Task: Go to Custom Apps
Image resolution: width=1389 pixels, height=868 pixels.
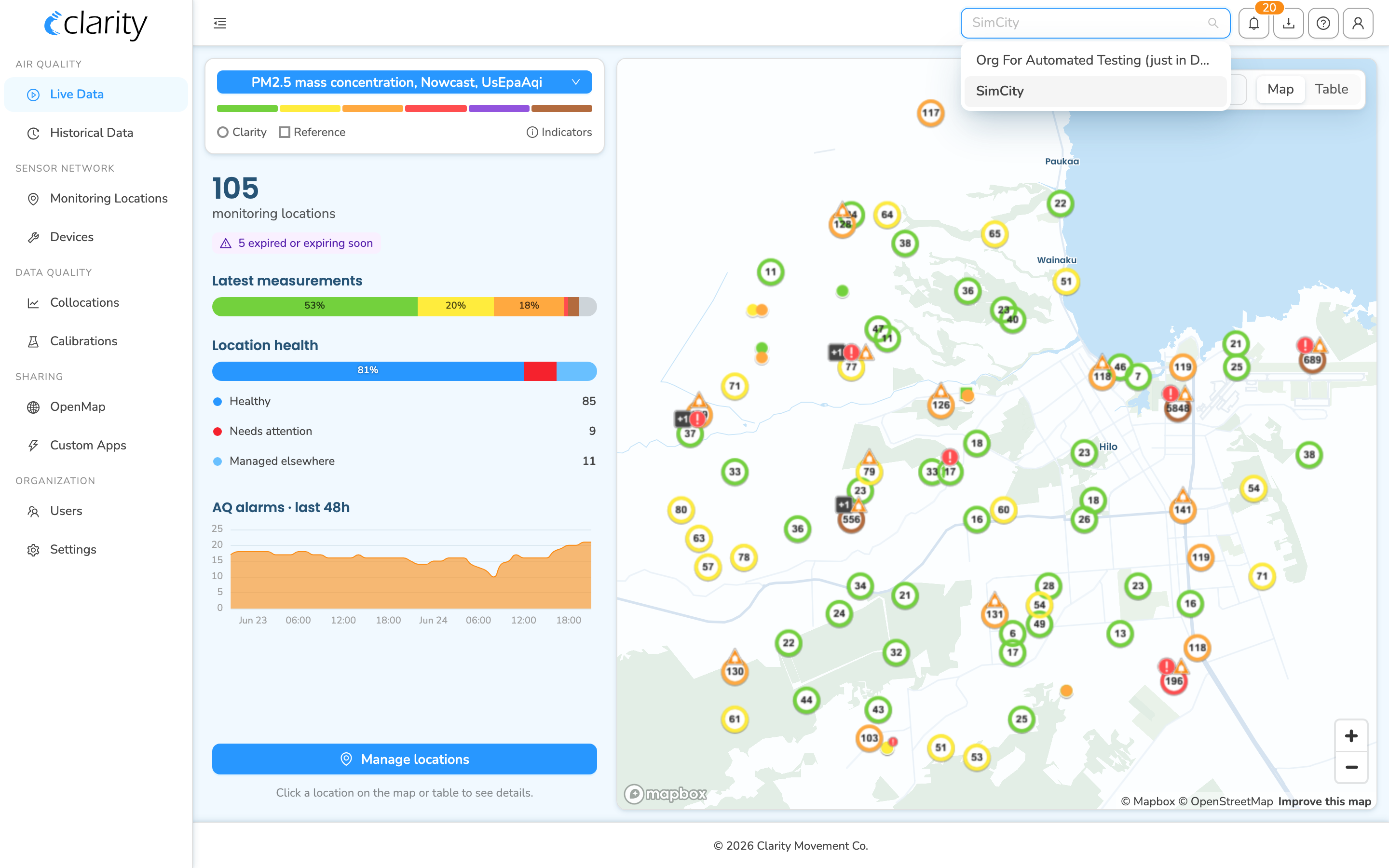Action: point(96,445)
